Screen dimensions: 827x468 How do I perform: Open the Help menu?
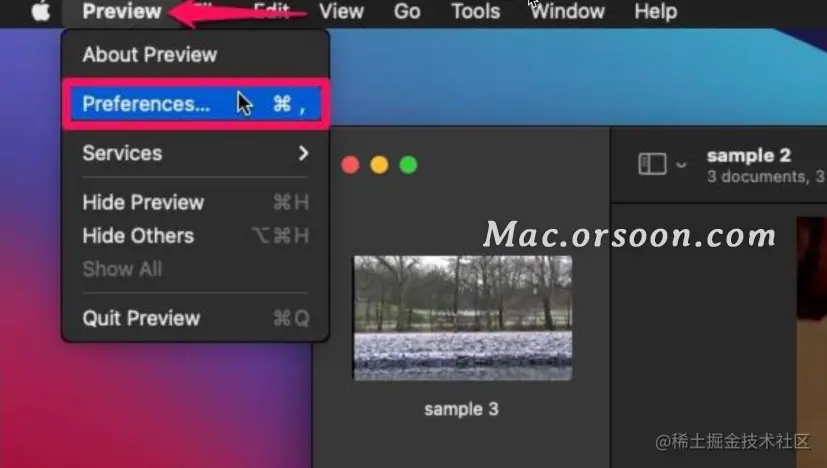(x=656, y=11)
